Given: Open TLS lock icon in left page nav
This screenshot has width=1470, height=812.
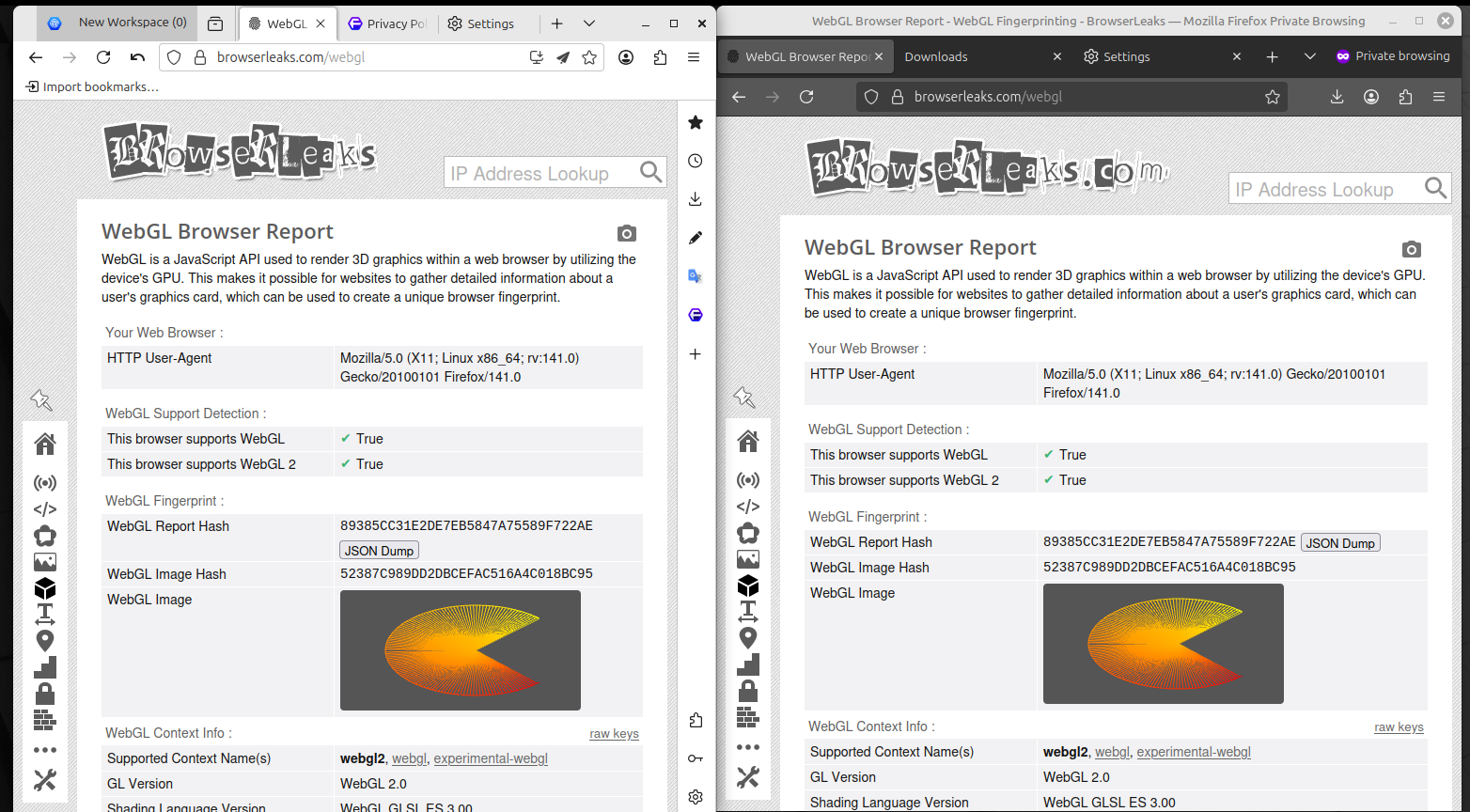Looking at the screenshot, I should click(x=45, y=694).
